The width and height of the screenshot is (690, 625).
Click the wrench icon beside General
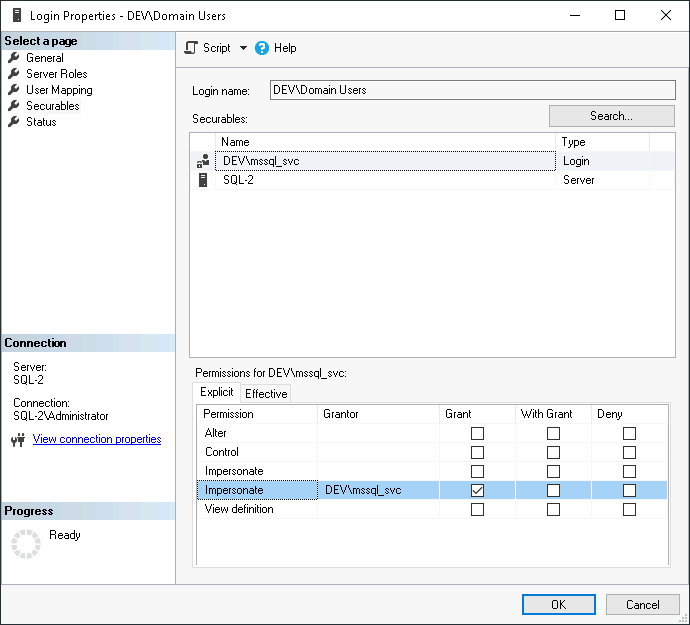[14, 58]
